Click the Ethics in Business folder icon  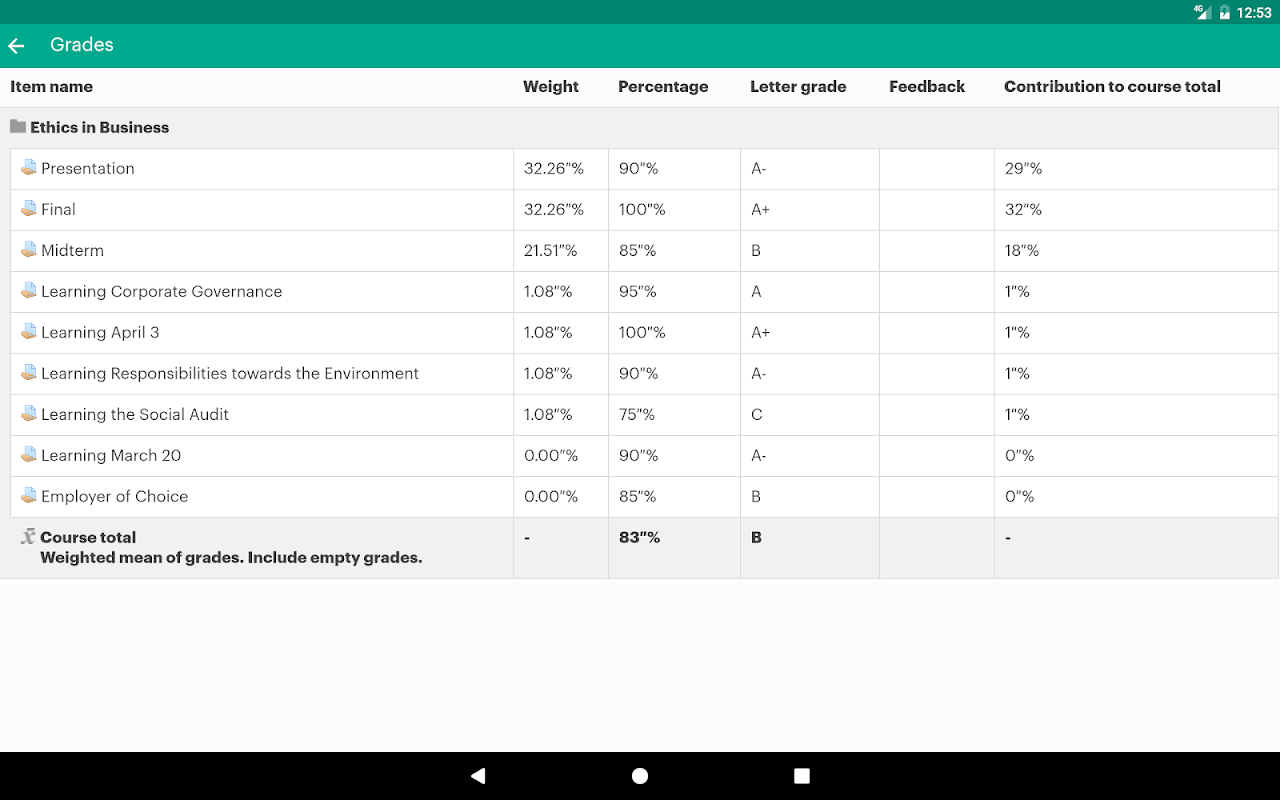click(18, 127)
